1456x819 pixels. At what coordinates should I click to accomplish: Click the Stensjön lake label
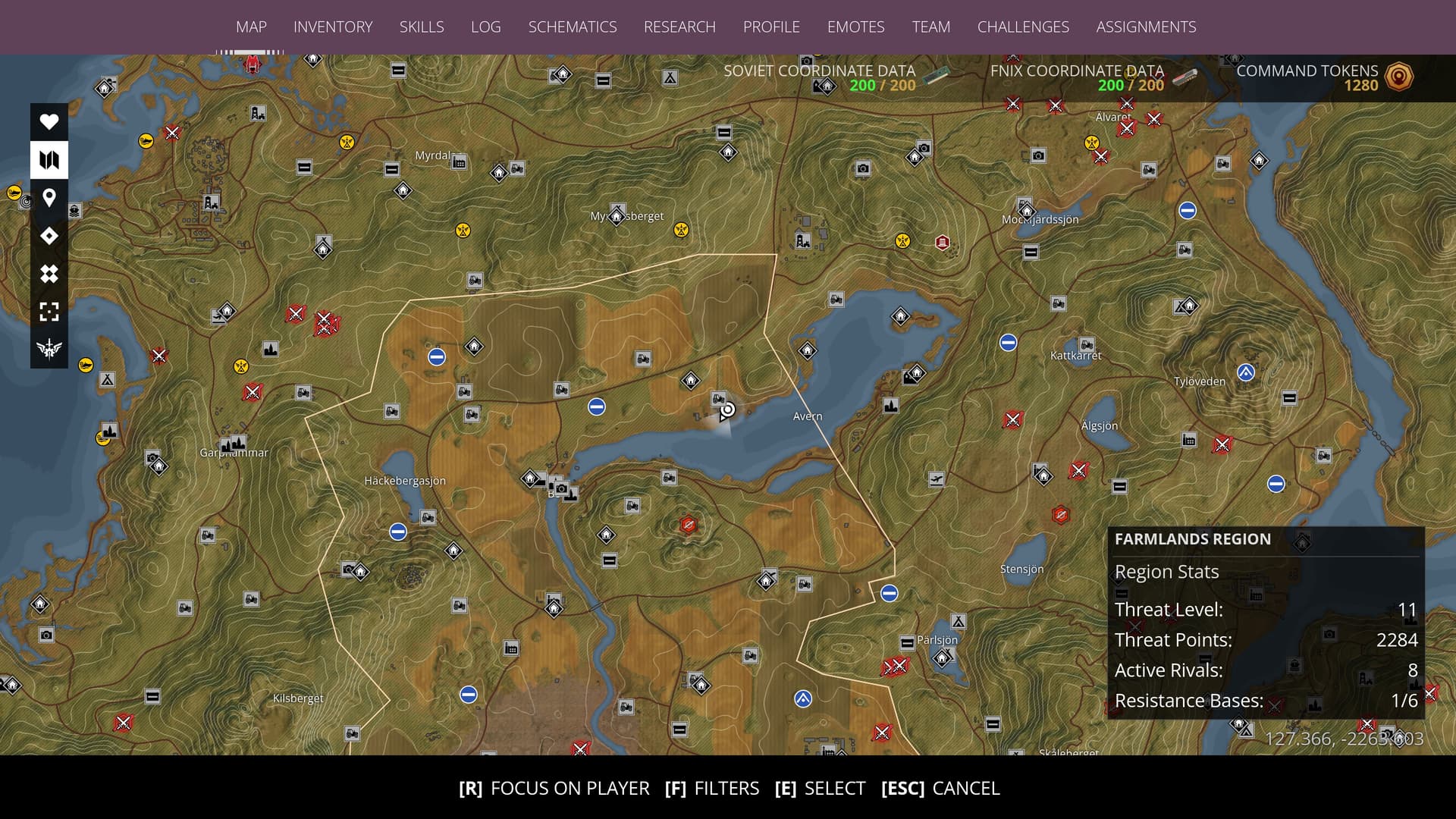tap(1021, 569)
